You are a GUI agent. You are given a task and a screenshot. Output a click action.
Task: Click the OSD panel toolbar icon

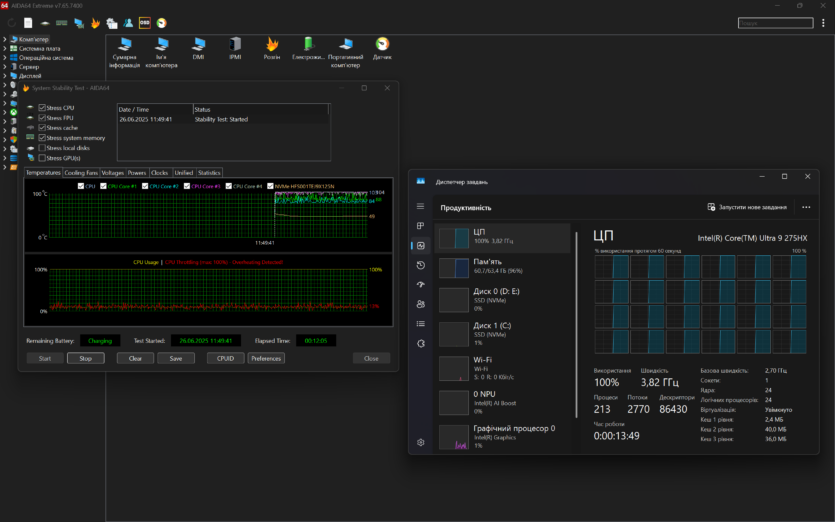coord(145,23)
